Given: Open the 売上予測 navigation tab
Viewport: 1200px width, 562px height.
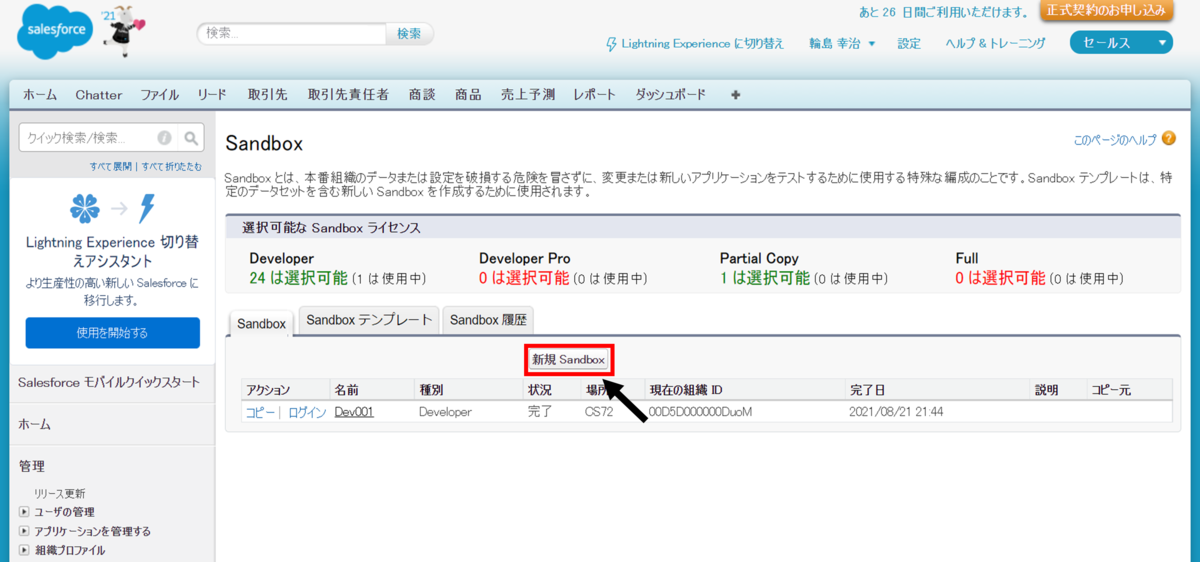Looking at the screenshot, I should coord(528,95).
